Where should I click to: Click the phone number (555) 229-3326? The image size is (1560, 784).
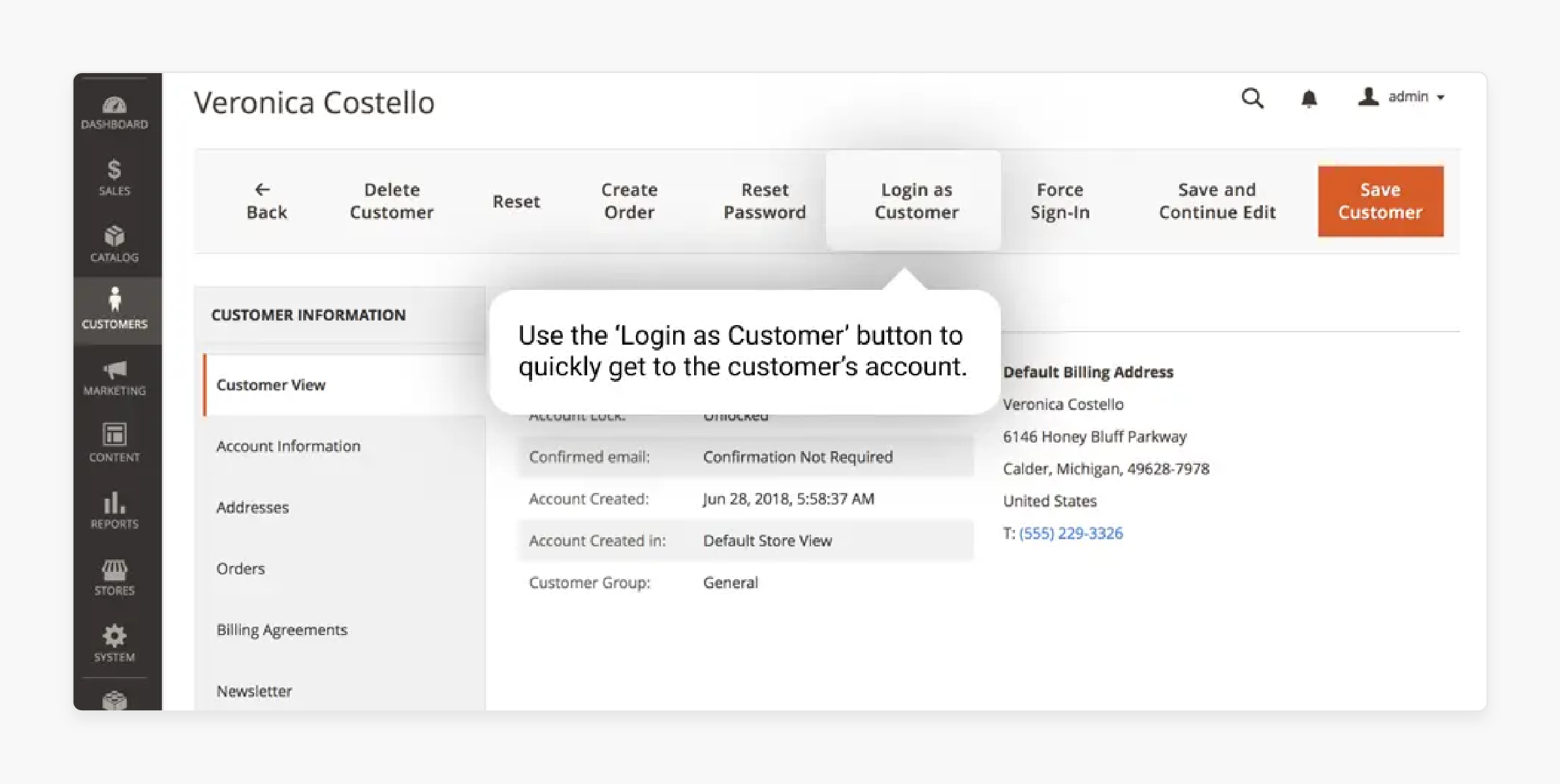1071,533
